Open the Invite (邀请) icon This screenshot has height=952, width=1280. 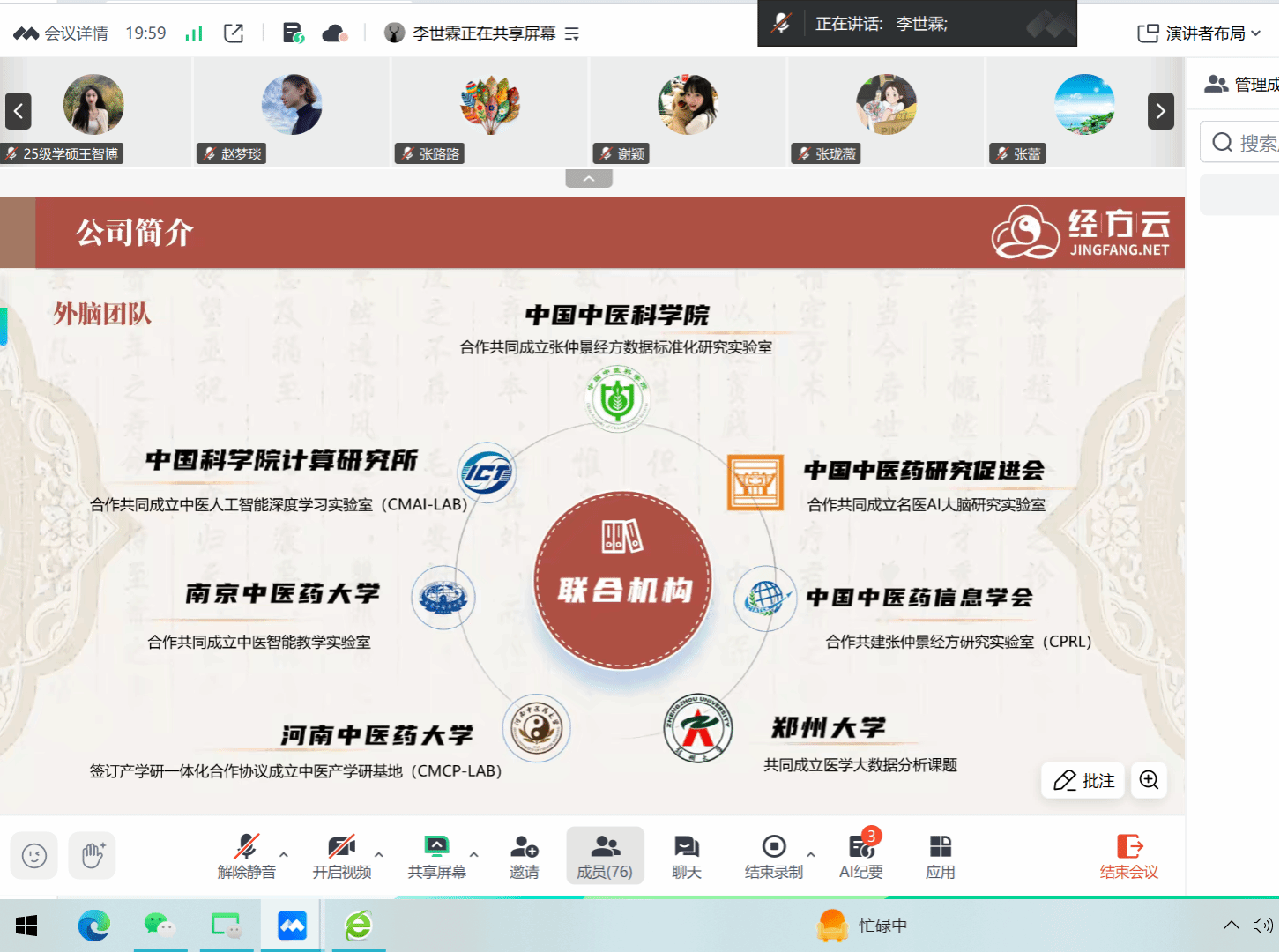click(524, 857)
